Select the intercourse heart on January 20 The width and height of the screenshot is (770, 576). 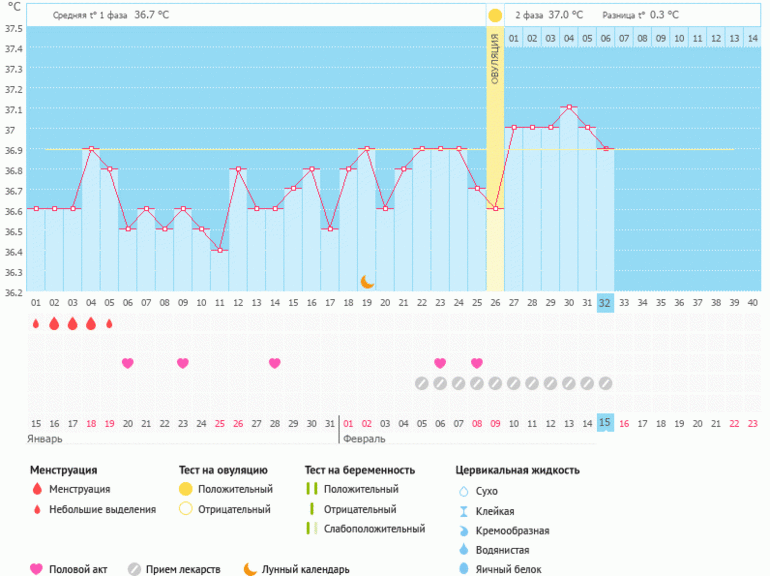click(x=127, y=363)
